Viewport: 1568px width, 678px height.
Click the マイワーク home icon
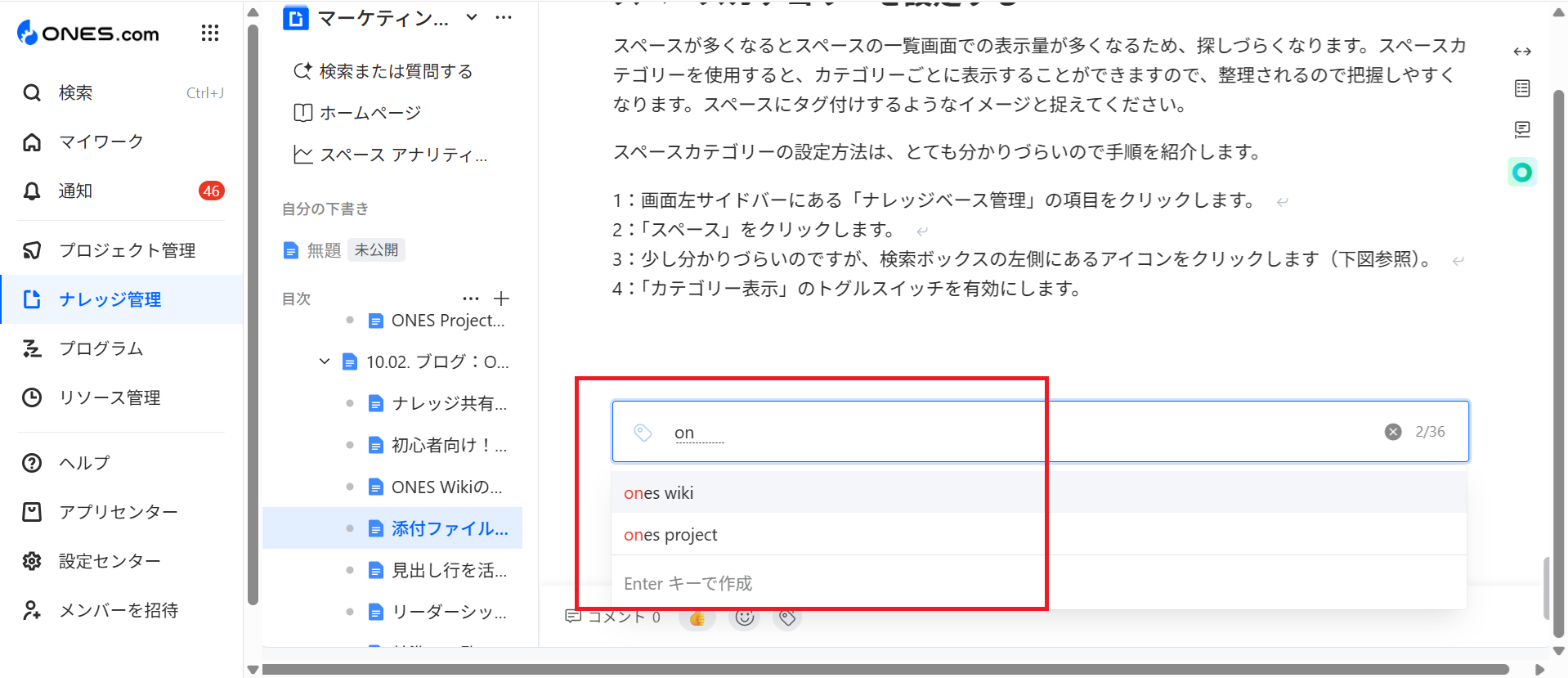pos(32,141)
